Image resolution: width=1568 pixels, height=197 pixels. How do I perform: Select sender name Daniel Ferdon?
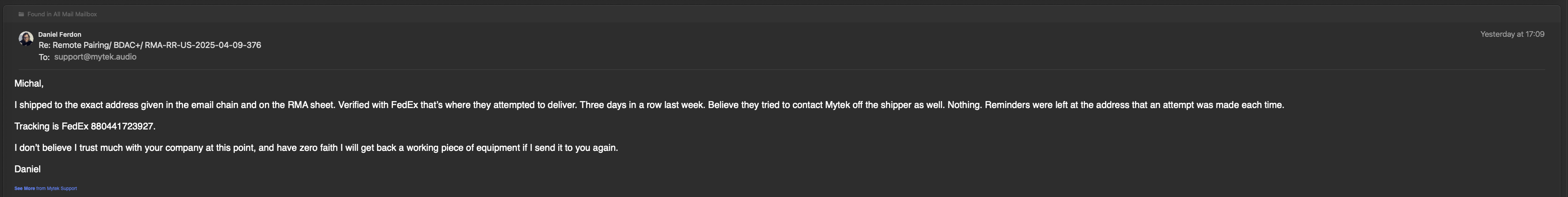(60, 34)
